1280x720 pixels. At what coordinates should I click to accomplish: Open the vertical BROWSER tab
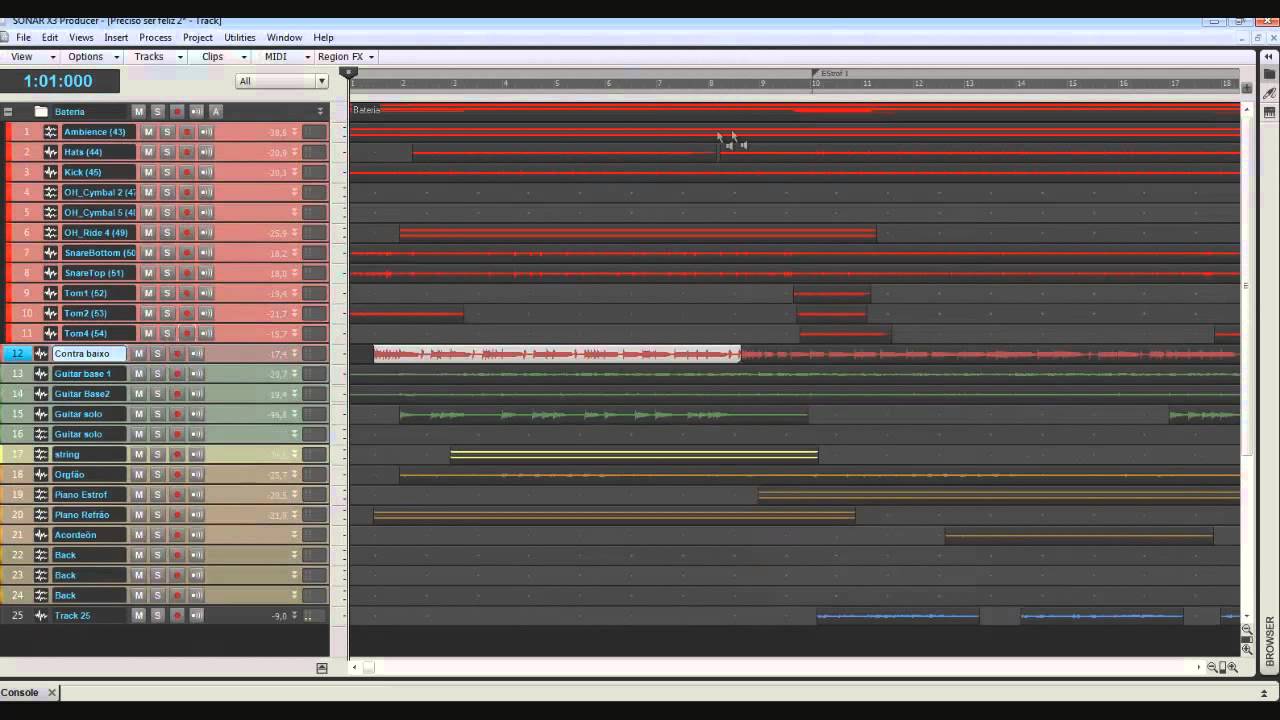click(x=1270, y=641)
